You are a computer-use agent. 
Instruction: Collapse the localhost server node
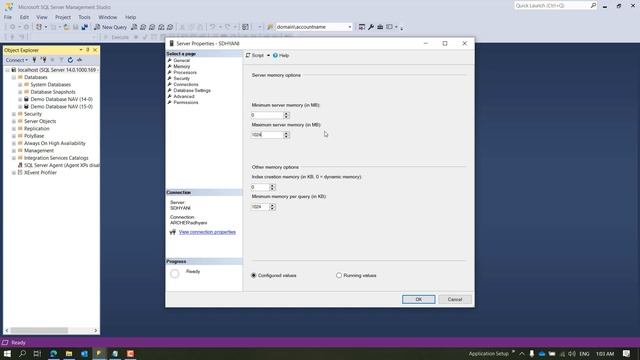pyautogui.click(x=7, y=70)
